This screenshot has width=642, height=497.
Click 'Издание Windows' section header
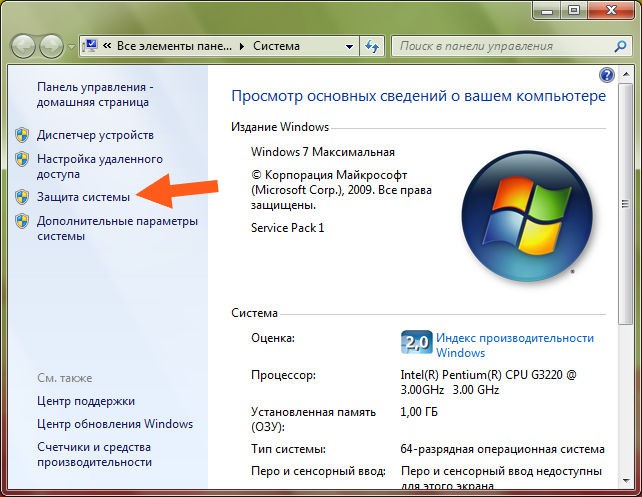coord(280,127)
